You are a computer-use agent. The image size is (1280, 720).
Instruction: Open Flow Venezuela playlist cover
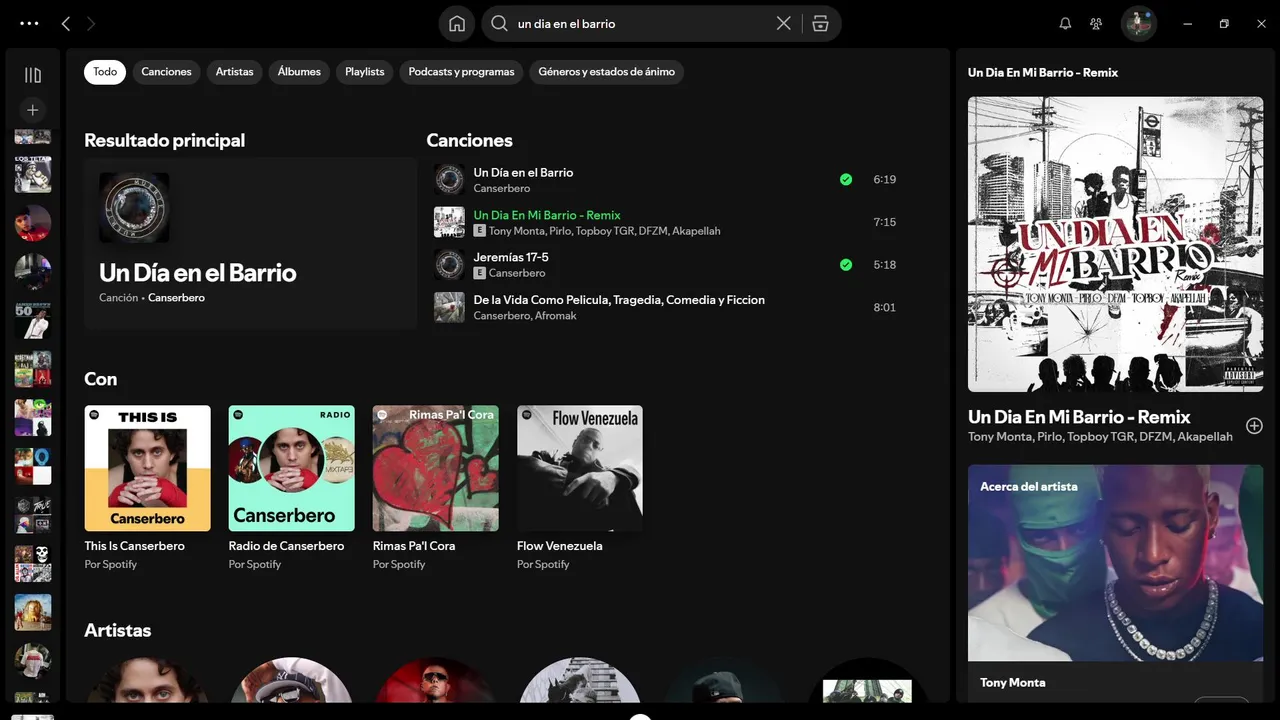click(x=580, y=468)
